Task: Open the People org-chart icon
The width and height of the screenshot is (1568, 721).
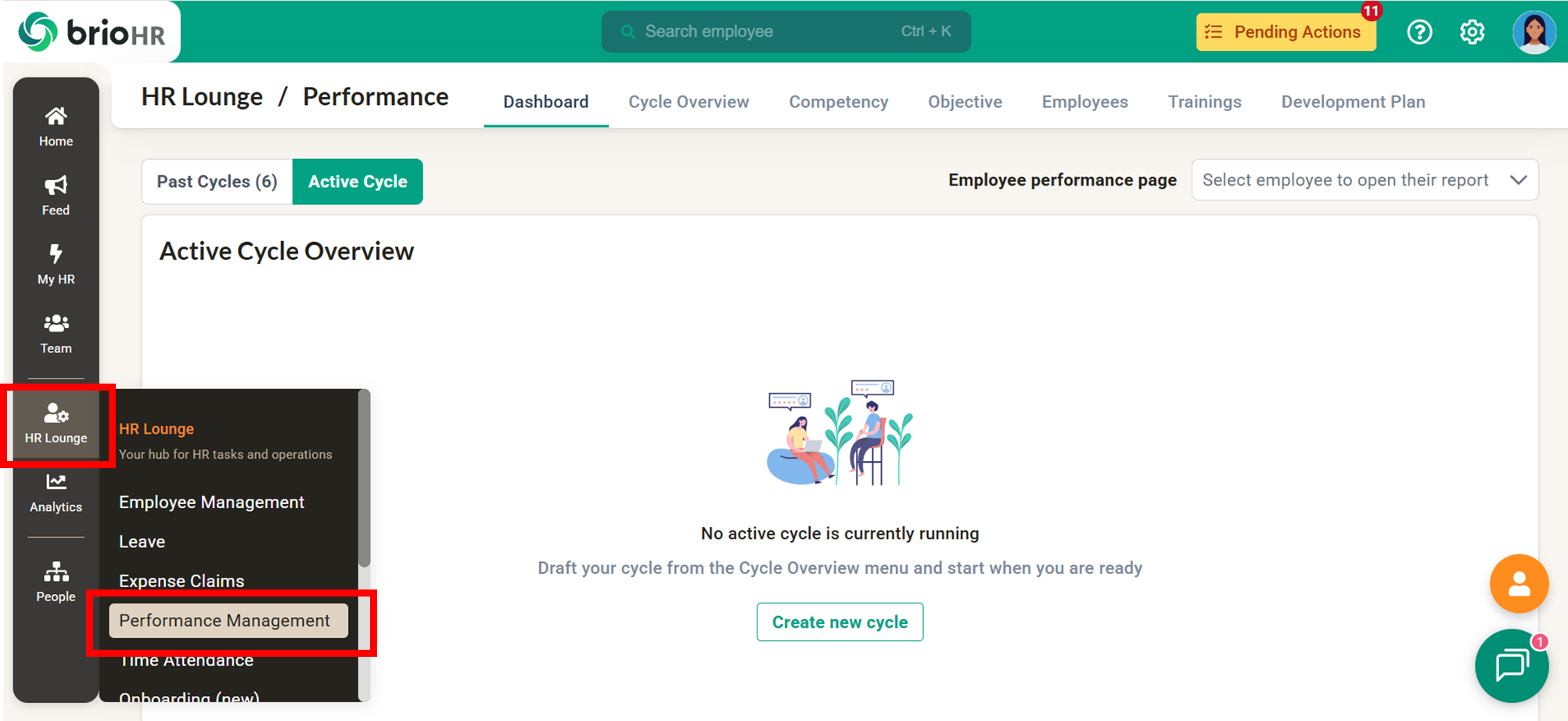Action: (56, 582)
